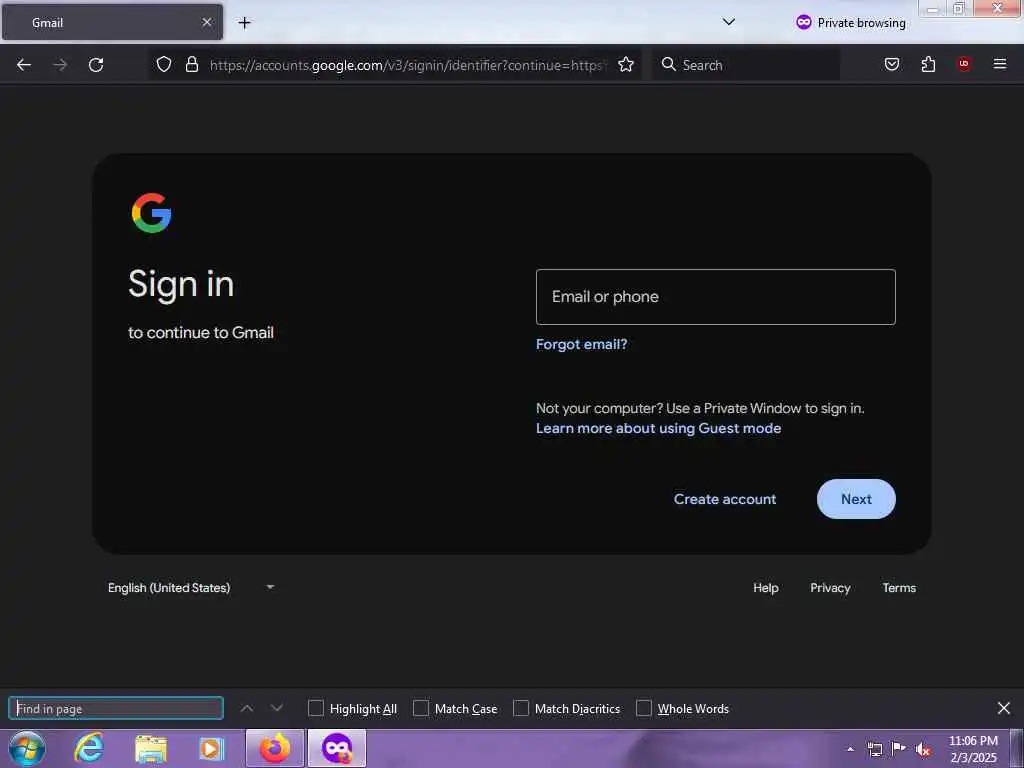Close the find bar
Image resolution: width=1024 pixels, height=768 pixels.
click(x=1004, y=708)
